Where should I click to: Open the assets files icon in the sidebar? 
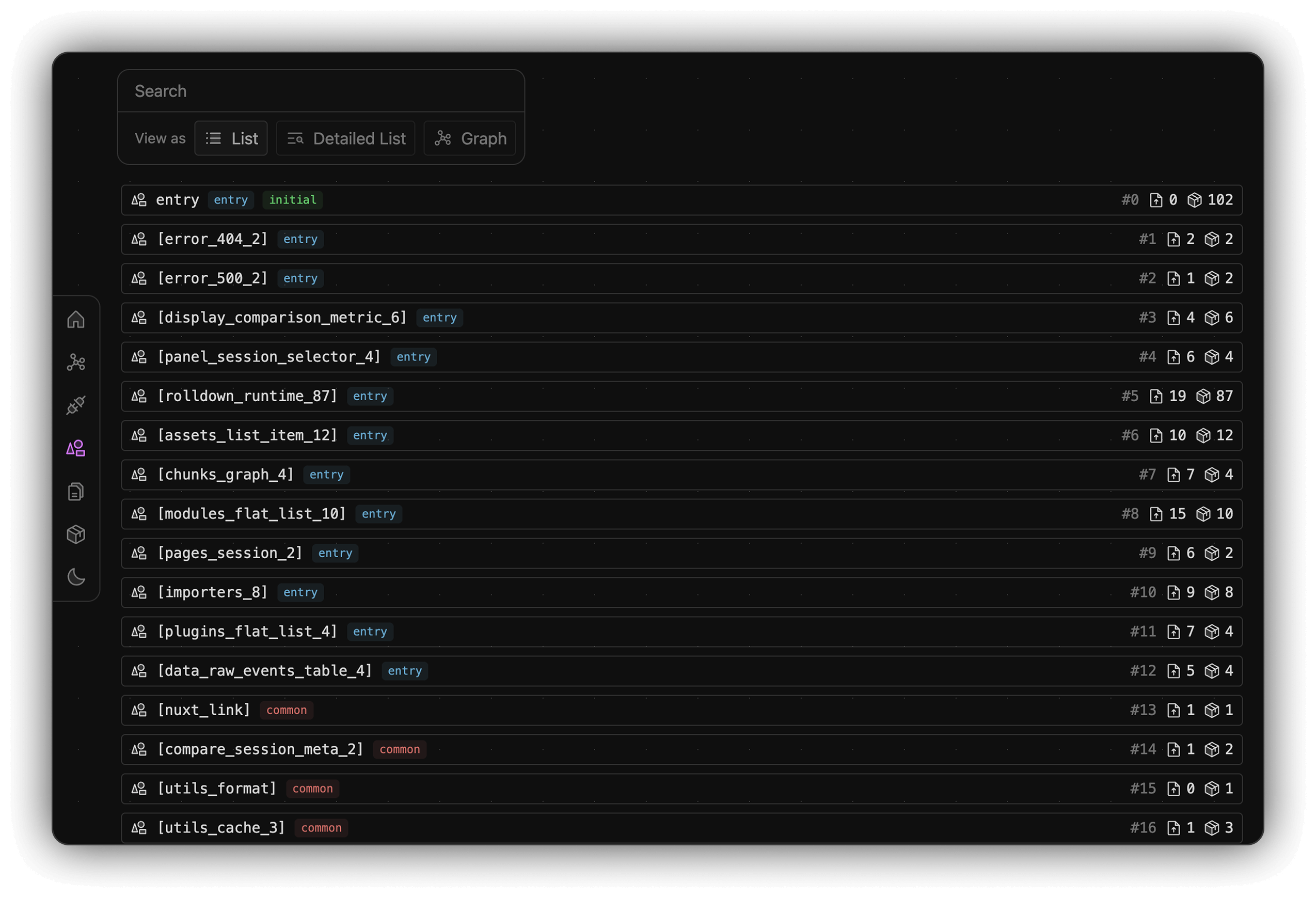point(76,492)
